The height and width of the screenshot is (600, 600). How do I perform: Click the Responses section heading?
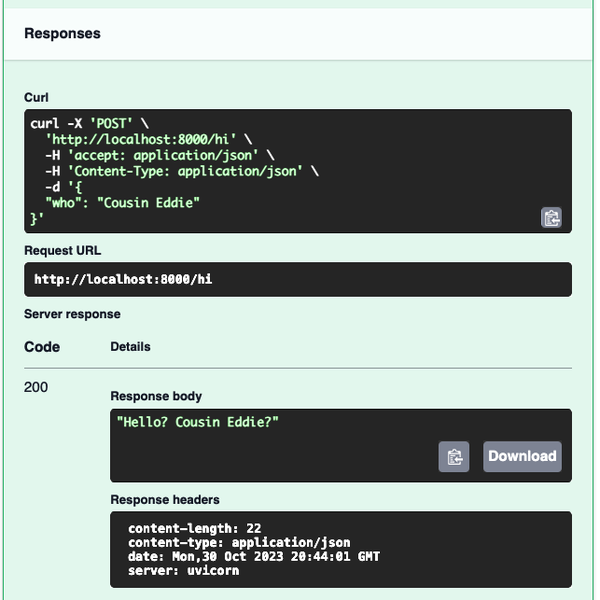[x=62, y=34]
